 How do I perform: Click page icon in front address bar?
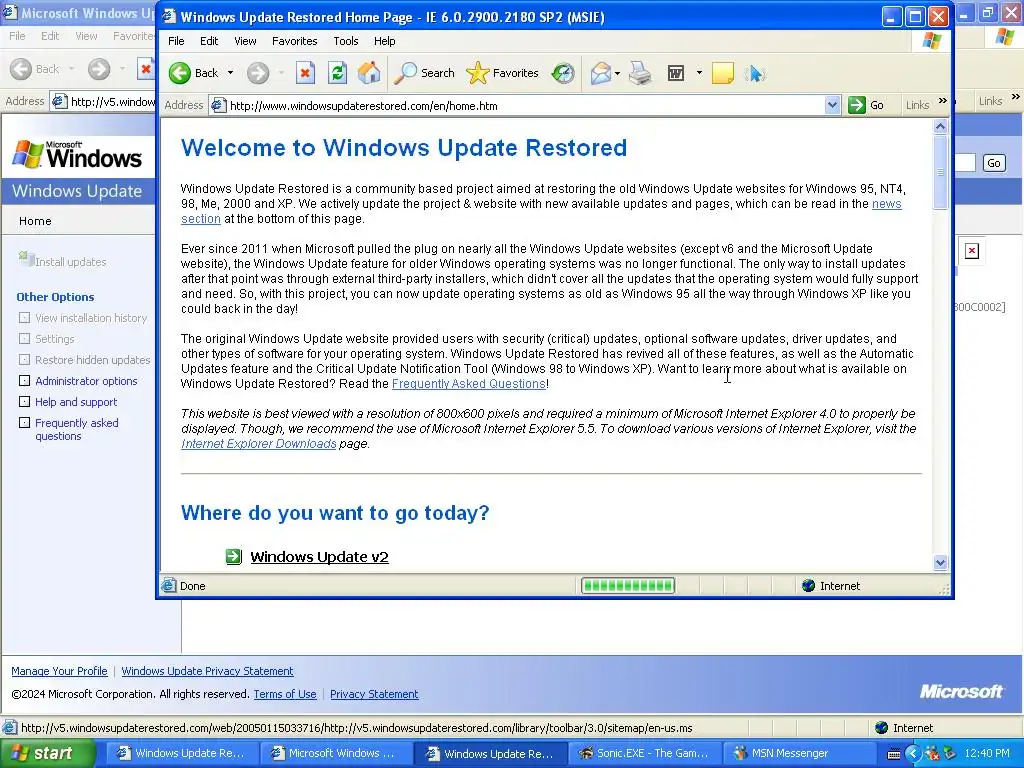[219, 105]
